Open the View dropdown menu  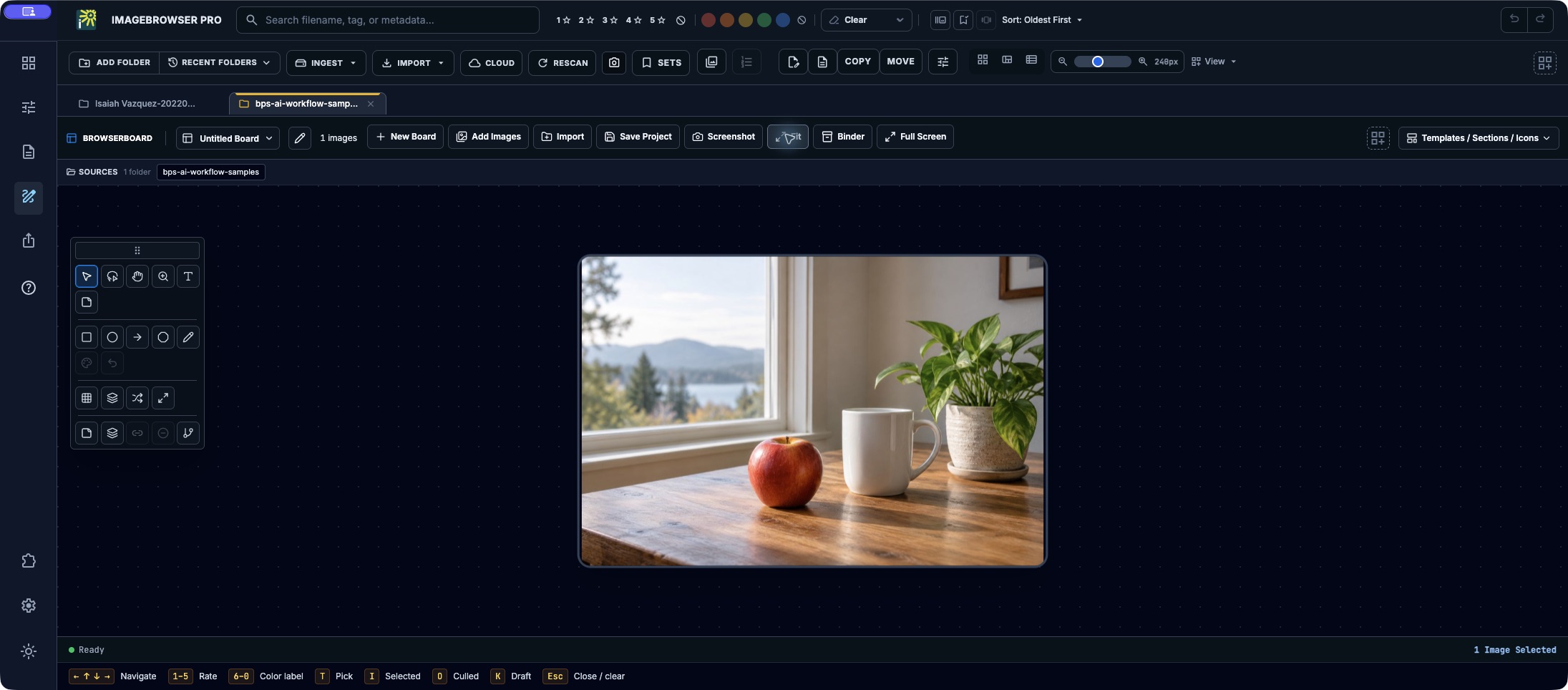[x=1214, y=62]
